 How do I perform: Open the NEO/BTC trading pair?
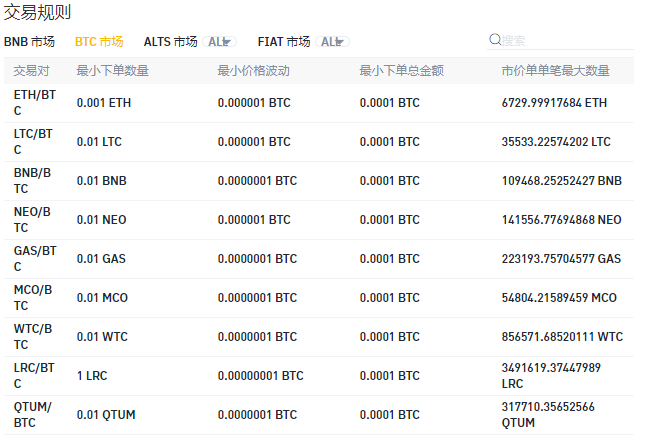(x=35, y=220)
